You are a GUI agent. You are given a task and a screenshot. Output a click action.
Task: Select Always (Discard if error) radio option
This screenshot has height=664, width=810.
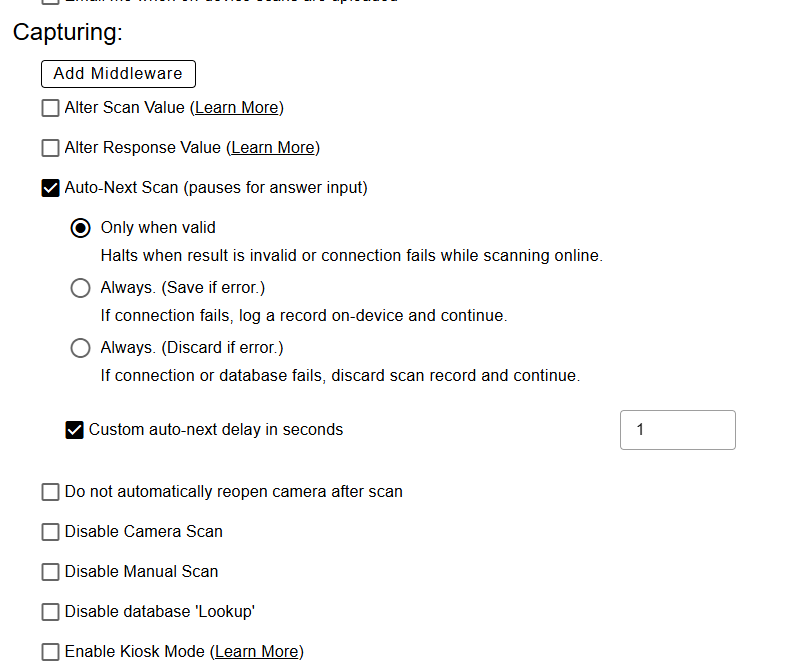coord(81,348)
